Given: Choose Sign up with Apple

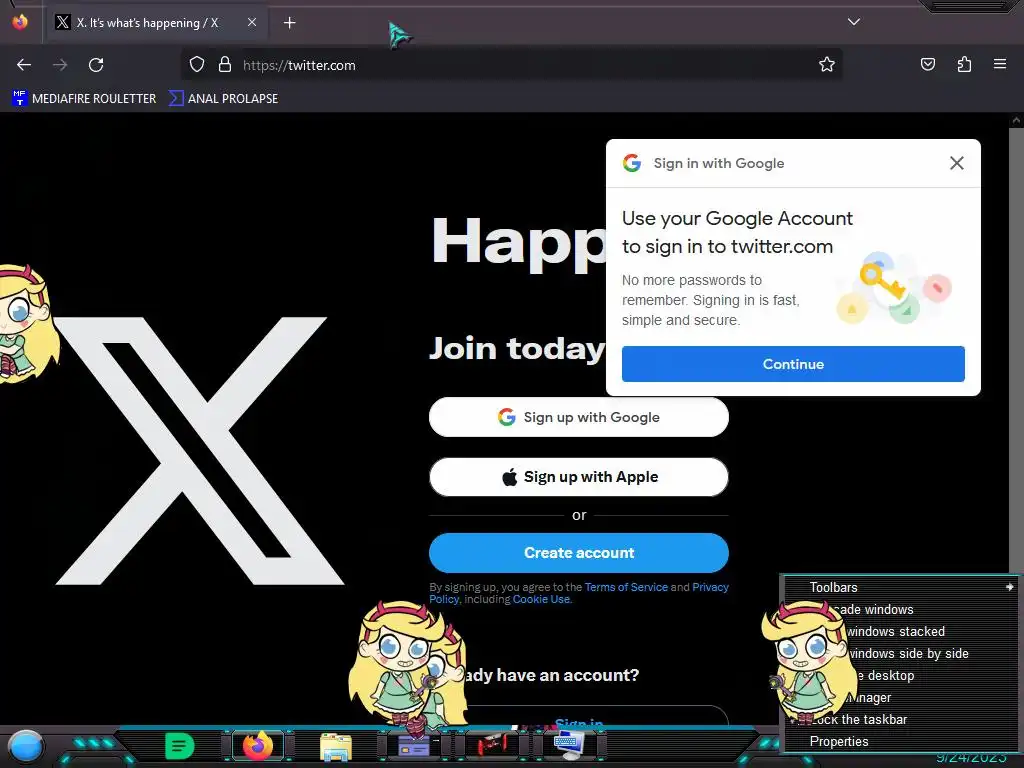Looking at the screenshot, I should (x=579, y=477).
